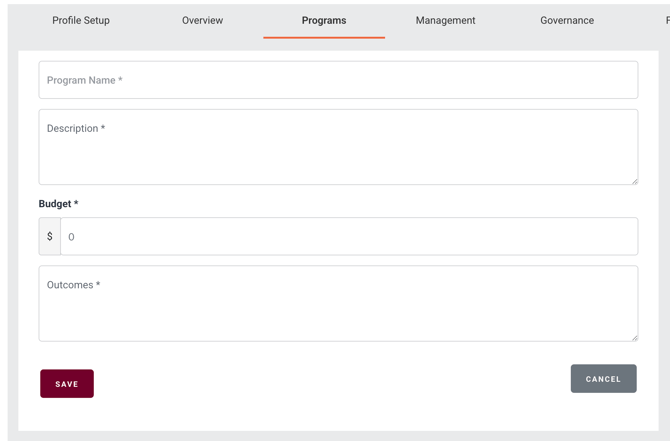Focus the Program Name input field
This screenshot has width=670, height=441.
click(338, 80)
